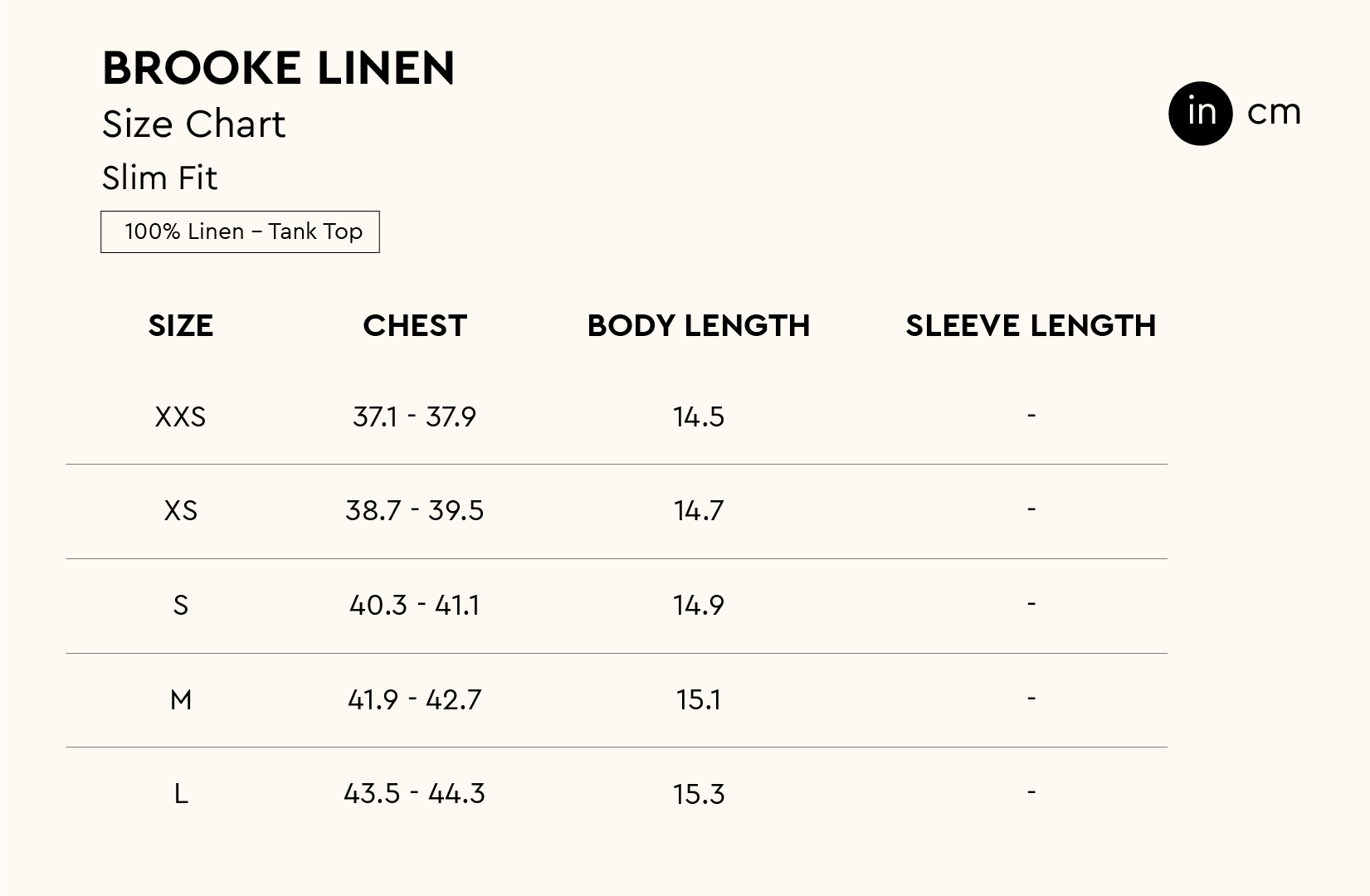The image size is (1370, 896).
Task: Click the CHEST column header
Action: (415, 325)
